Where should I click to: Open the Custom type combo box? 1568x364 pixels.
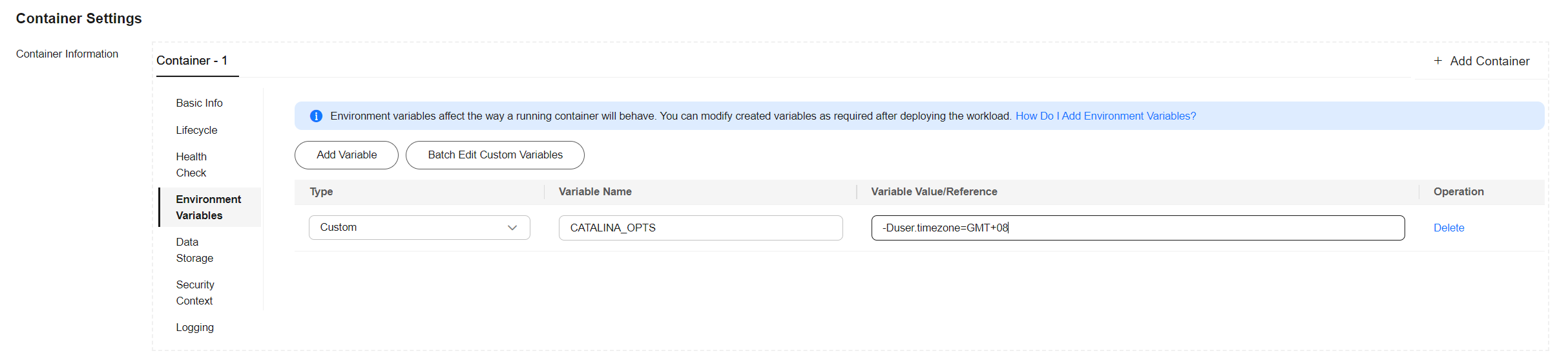[419, 228]
